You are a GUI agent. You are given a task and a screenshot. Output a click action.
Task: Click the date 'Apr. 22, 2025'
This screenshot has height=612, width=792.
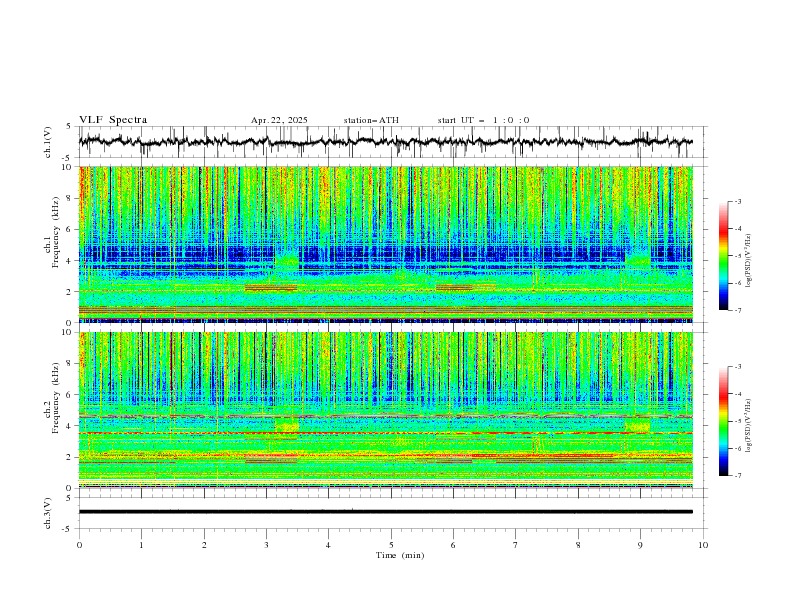(279, 120)
